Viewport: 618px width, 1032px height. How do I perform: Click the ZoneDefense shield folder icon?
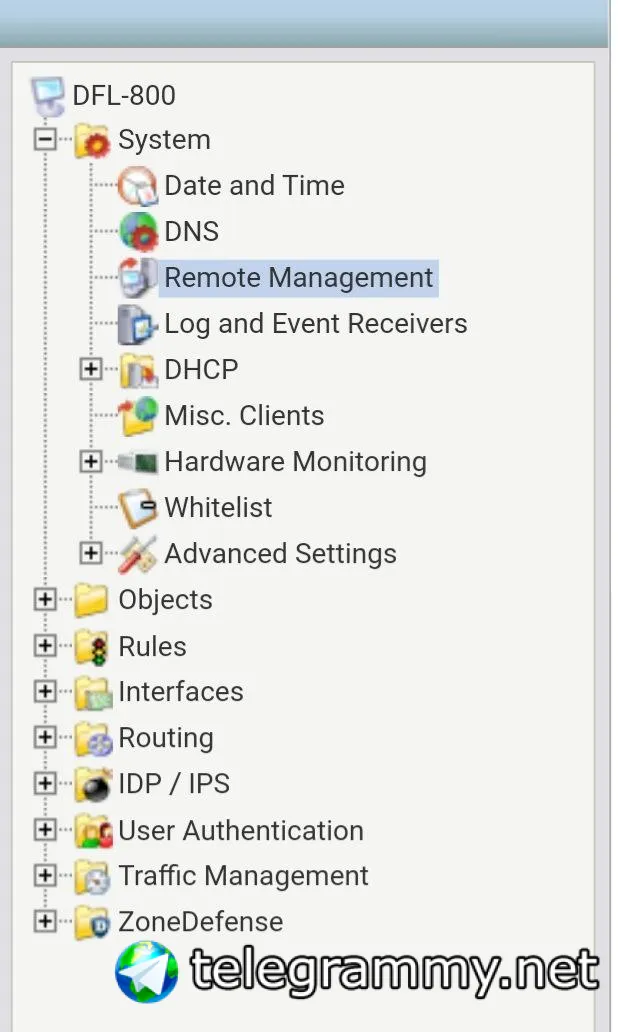click(x=92, y=923)
